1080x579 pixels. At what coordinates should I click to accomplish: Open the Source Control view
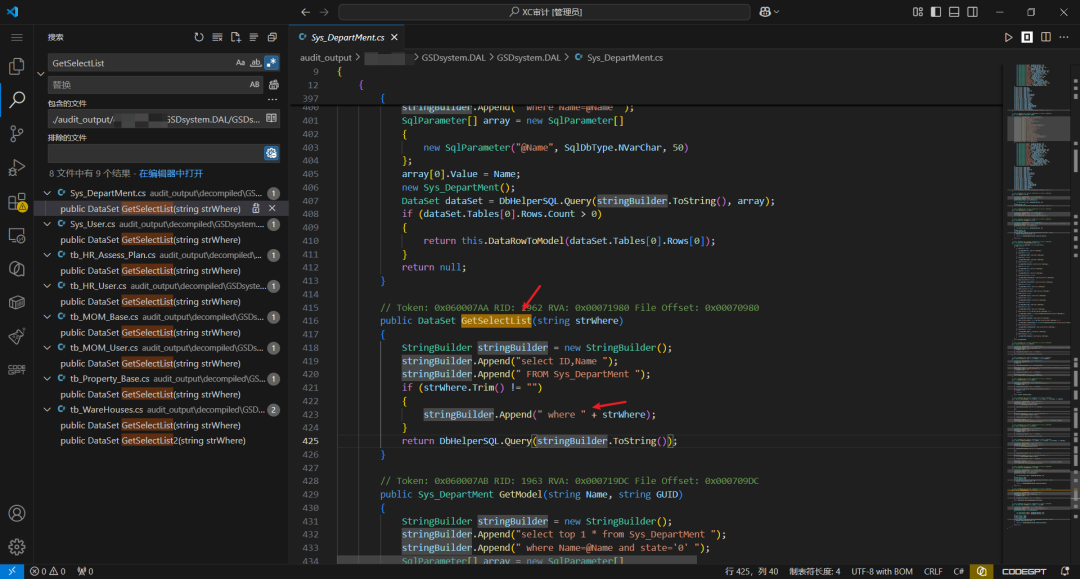pos(17,134)
